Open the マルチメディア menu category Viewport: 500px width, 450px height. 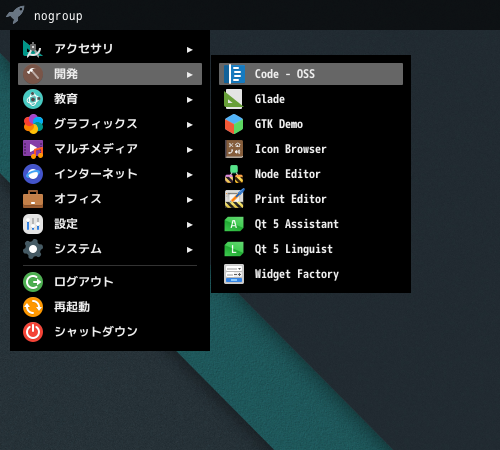(110, 149)
